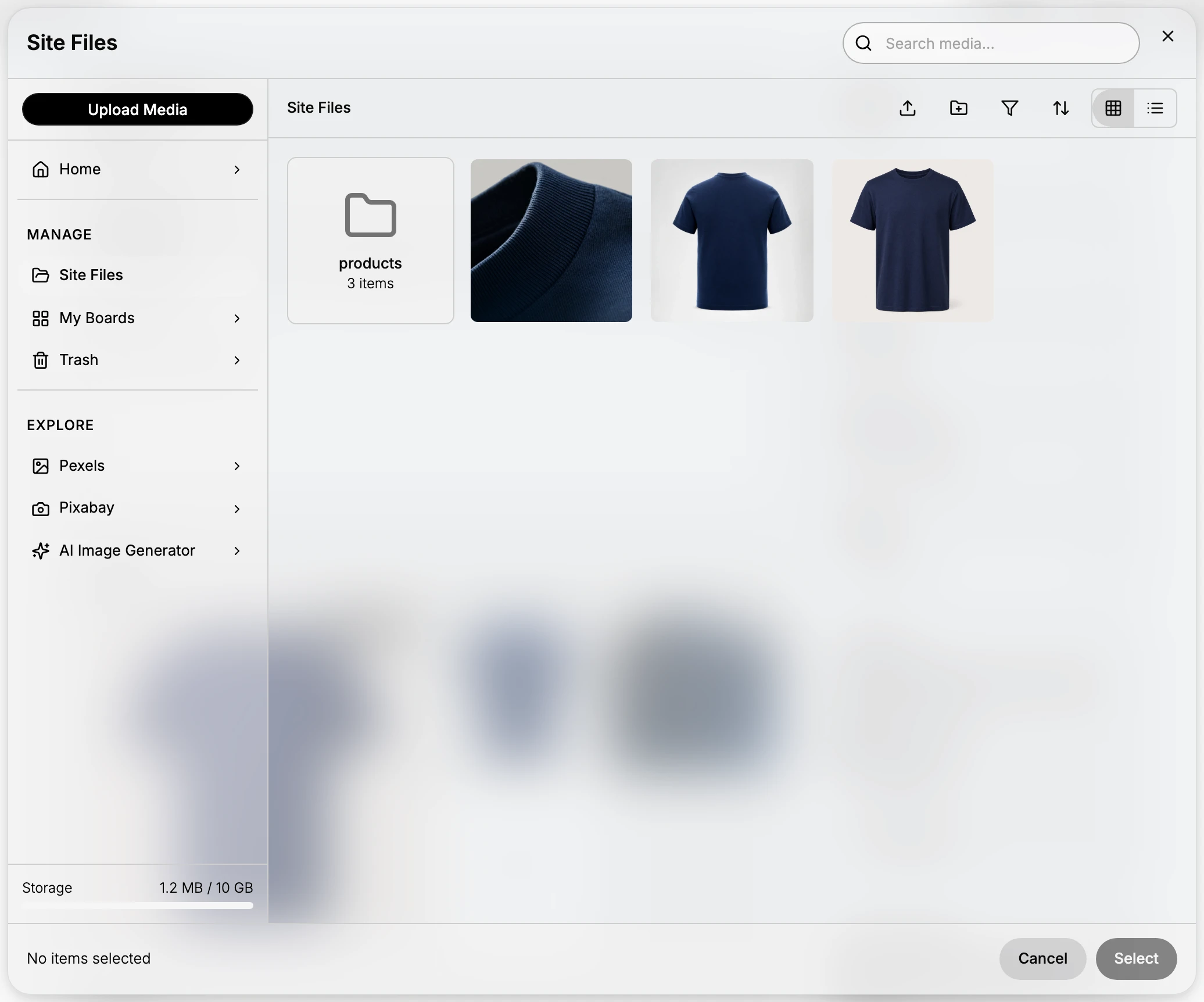Screen dimensions: 1204x1002
Task: Click the Site Files breadcrumb label
Action: click(x=319, y=108)
